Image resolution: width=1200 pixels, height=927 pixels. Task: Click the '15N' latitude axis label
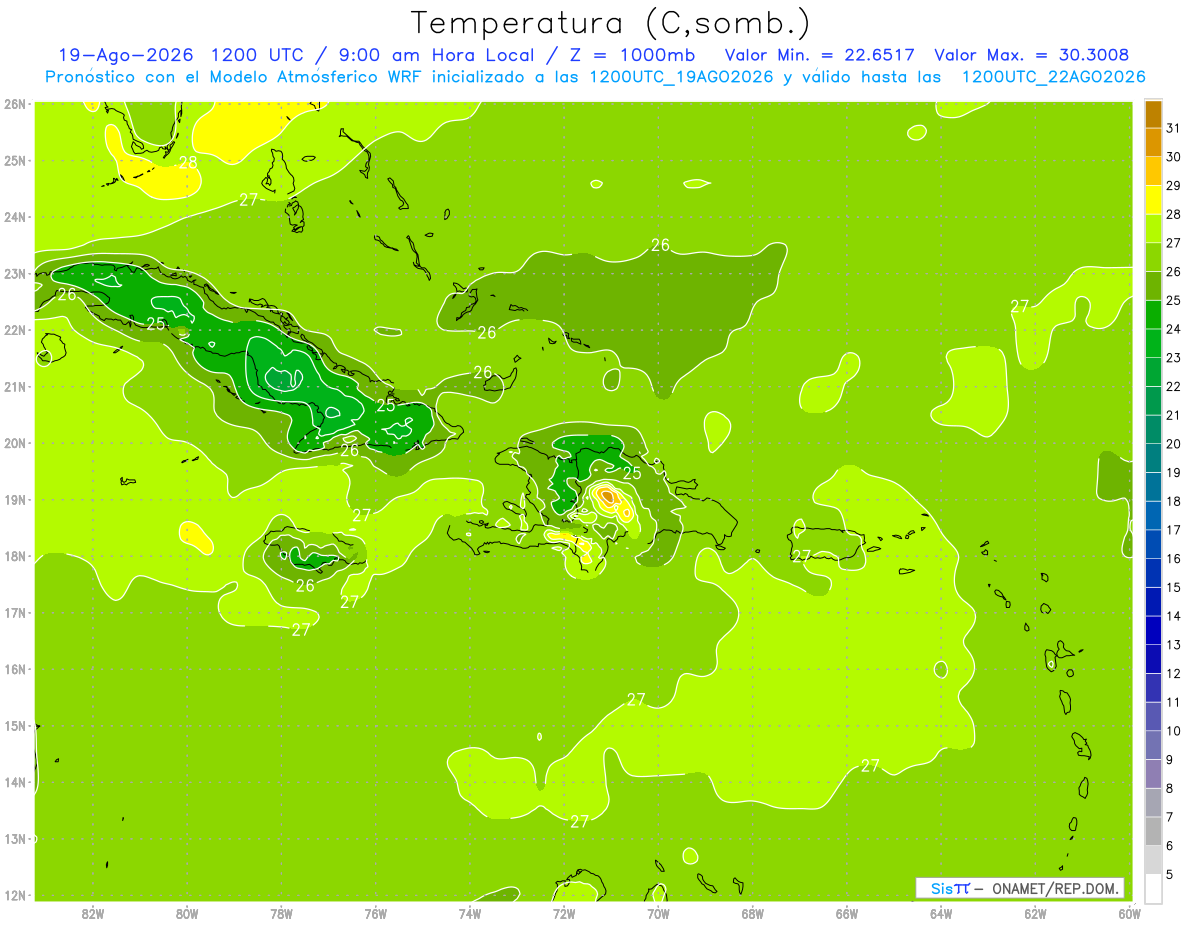(15, 725)
